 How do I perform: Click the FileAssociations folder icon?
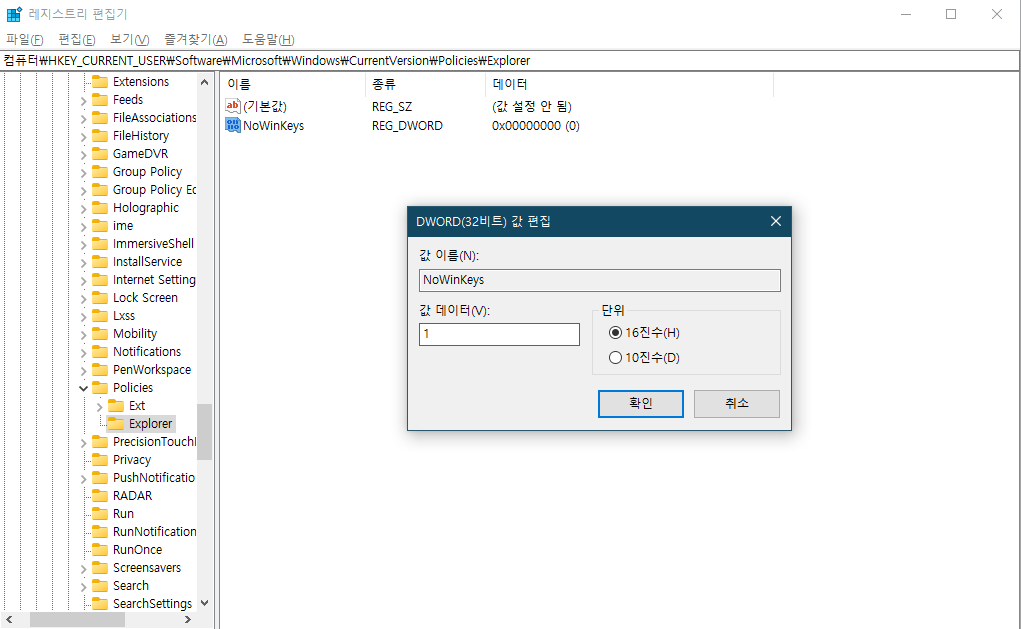100,118
